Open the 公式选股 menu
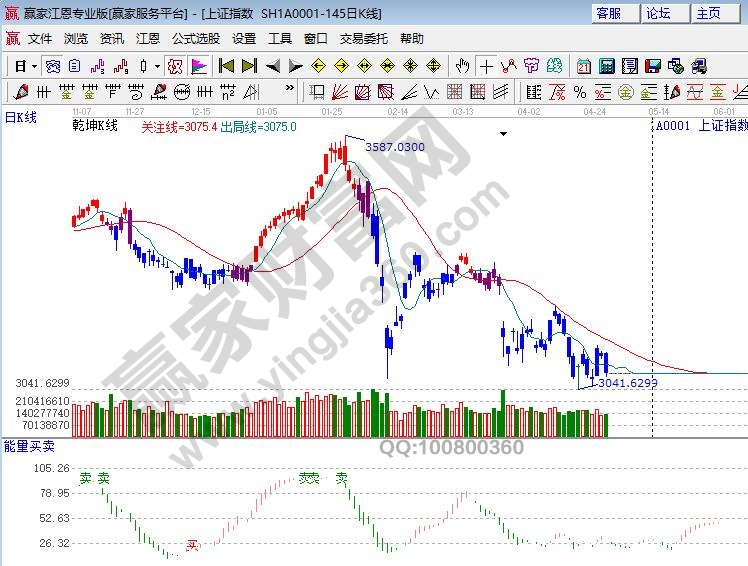The width and height of the screenshot is (748, 566). [x=196, y=38]
